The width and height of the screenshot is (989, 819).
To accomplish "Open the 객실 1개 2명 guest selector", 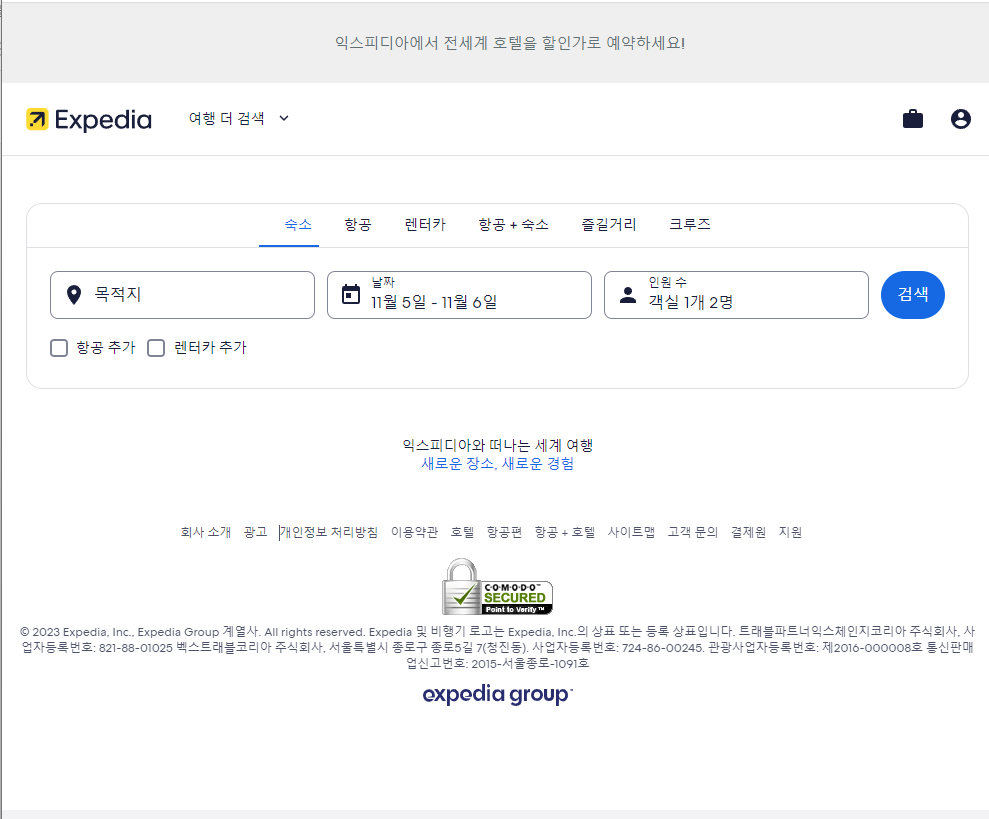I will (735, 300).
